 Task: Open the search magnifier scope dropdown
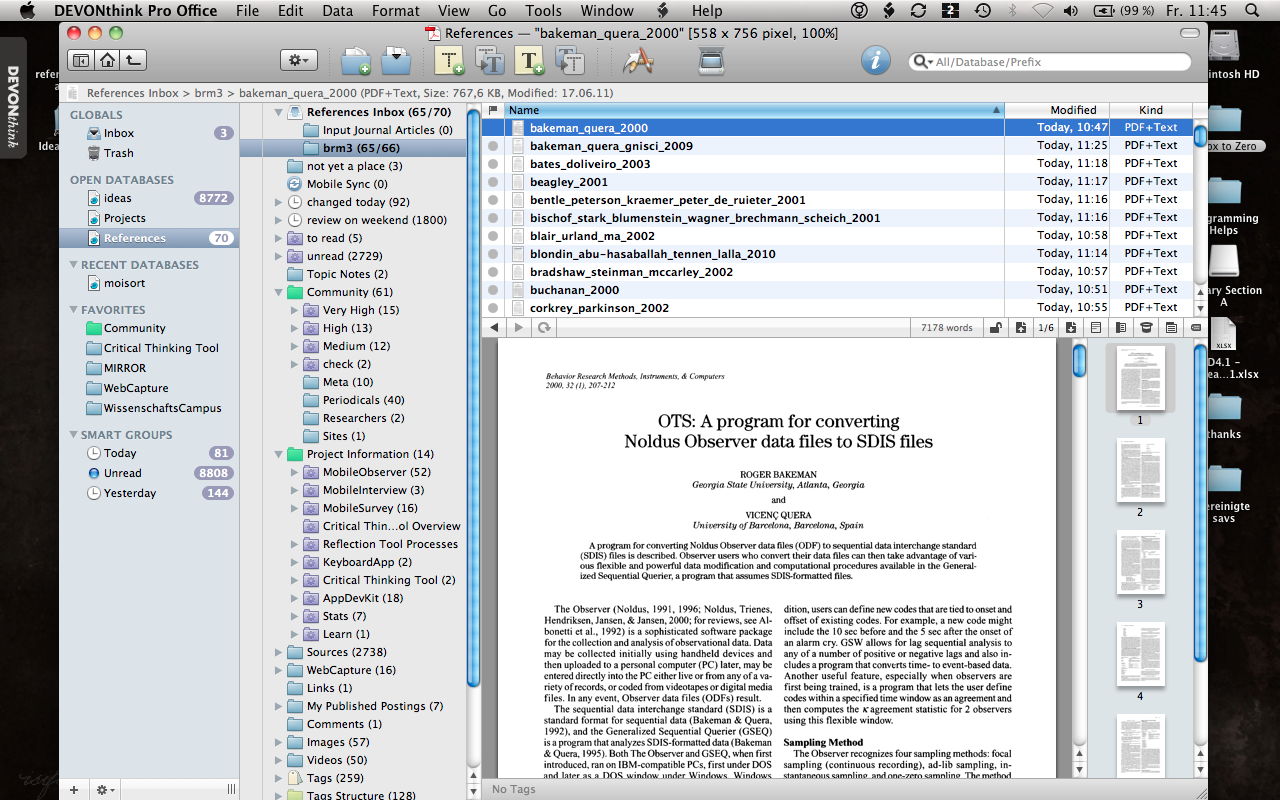(x=923, y=62)
